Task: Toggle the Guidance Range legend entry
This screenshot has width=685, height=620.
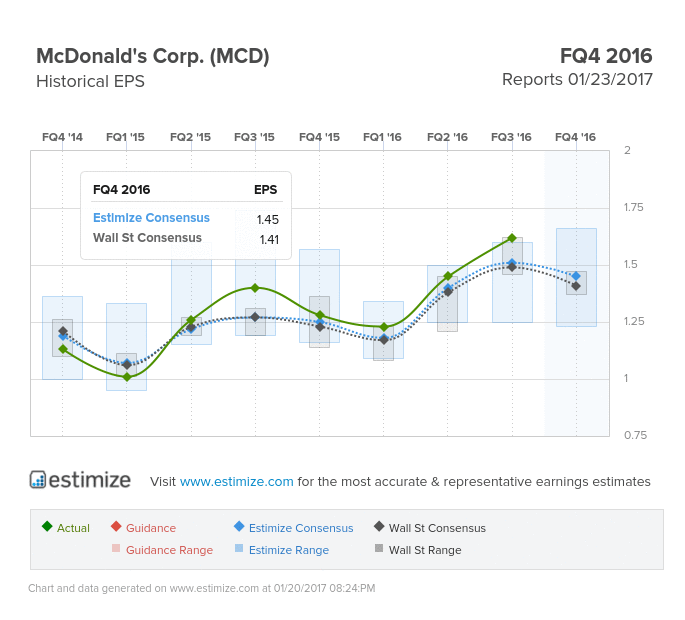Action: tap(163, 549)
